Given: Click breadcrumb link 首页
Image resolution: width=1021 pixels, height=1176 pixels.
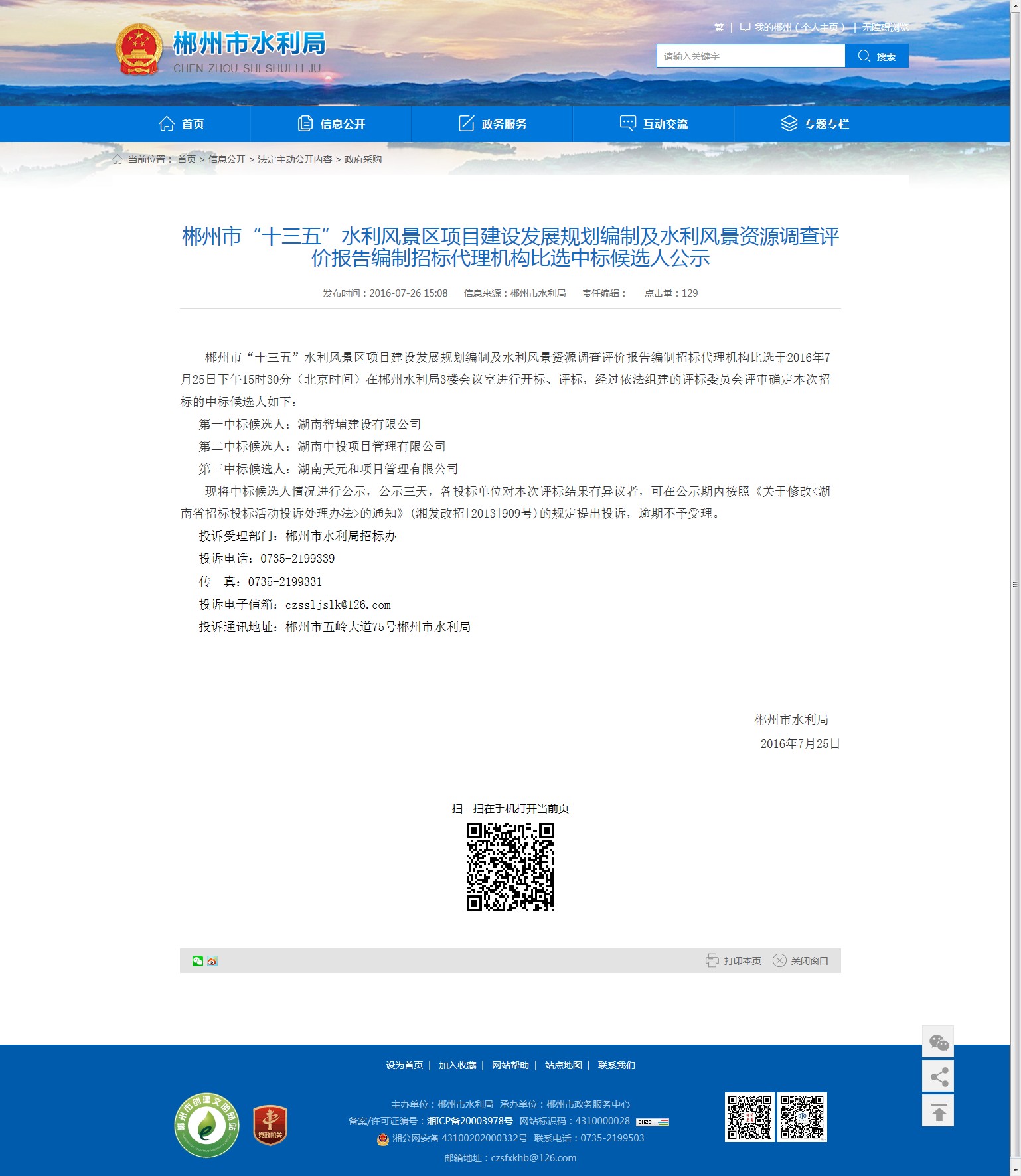Looking at the screenshot, I should point(187,159).
